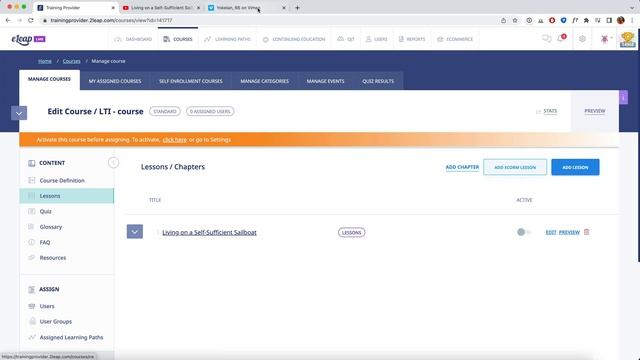Go to Courses breadcrumb
The width and height of the screenshot is (640, 360).
tap(71, 61)
